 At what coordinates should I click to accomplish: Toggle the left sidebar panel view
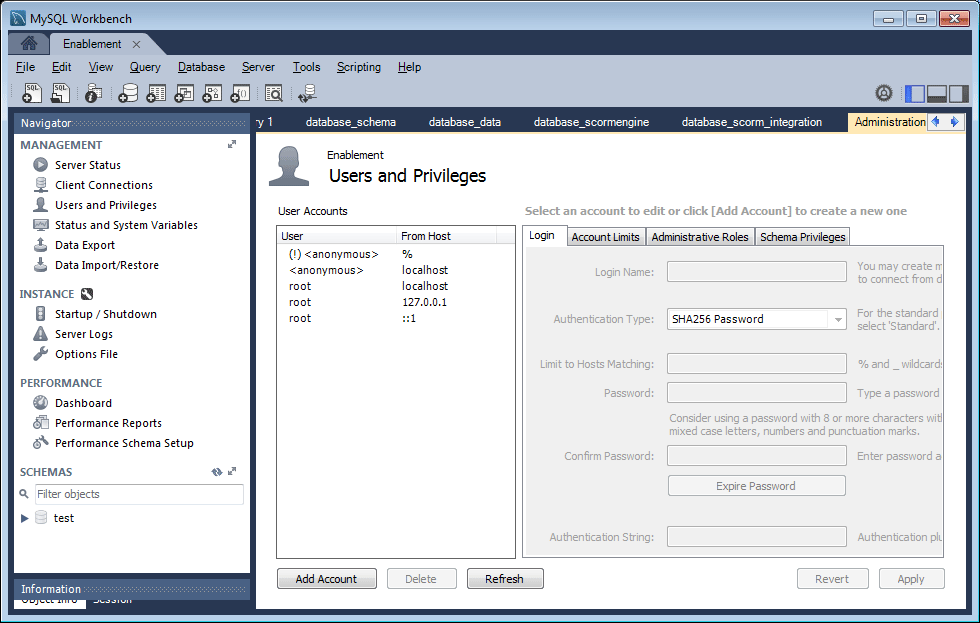pos(915,94)
